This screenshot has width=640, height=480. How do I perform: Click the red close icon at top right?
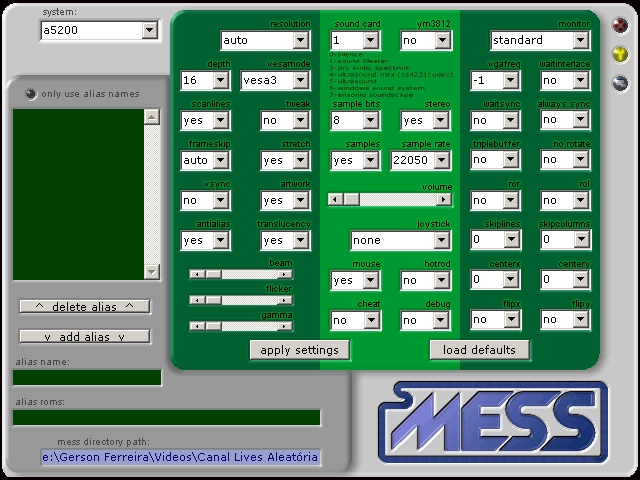coord(620,26)
